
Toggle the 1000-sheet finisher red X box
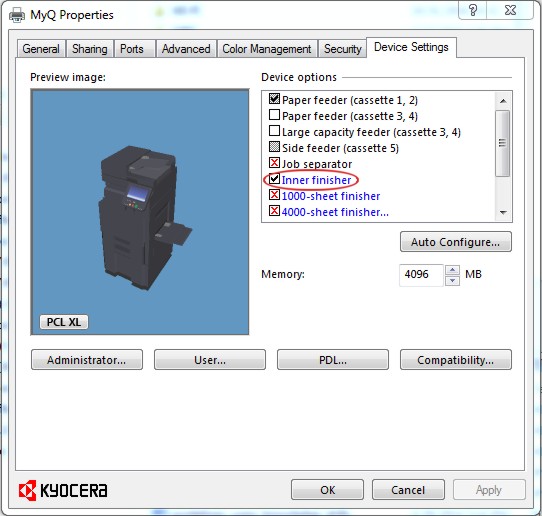(x=274, y=195)
